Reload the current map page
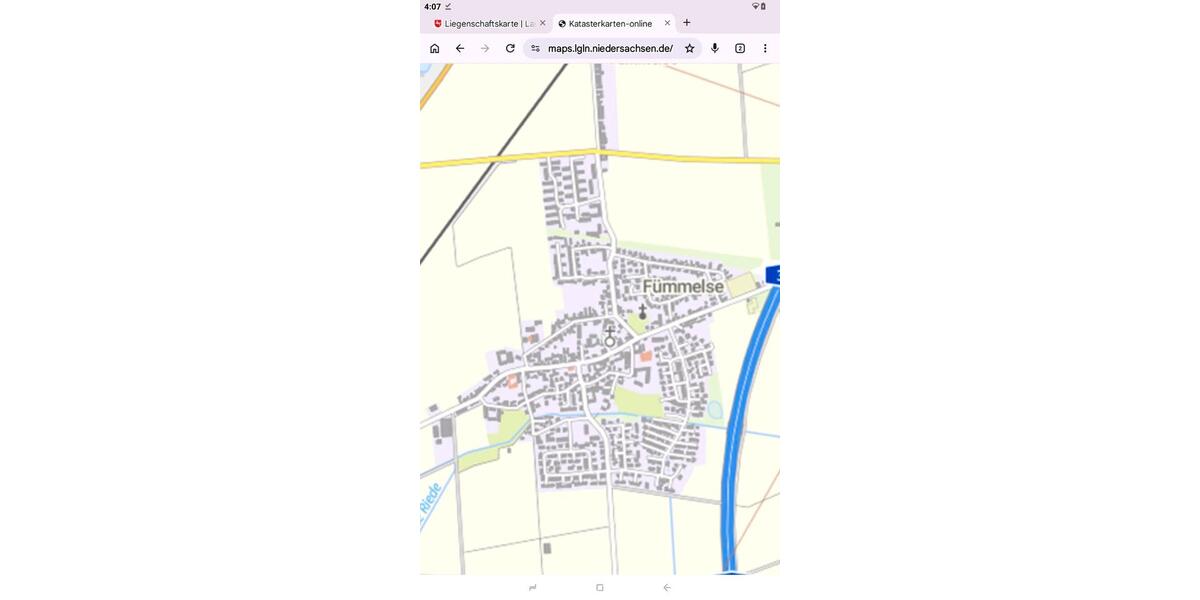Screen dimensions: 1200x600 tap(510, 48)
